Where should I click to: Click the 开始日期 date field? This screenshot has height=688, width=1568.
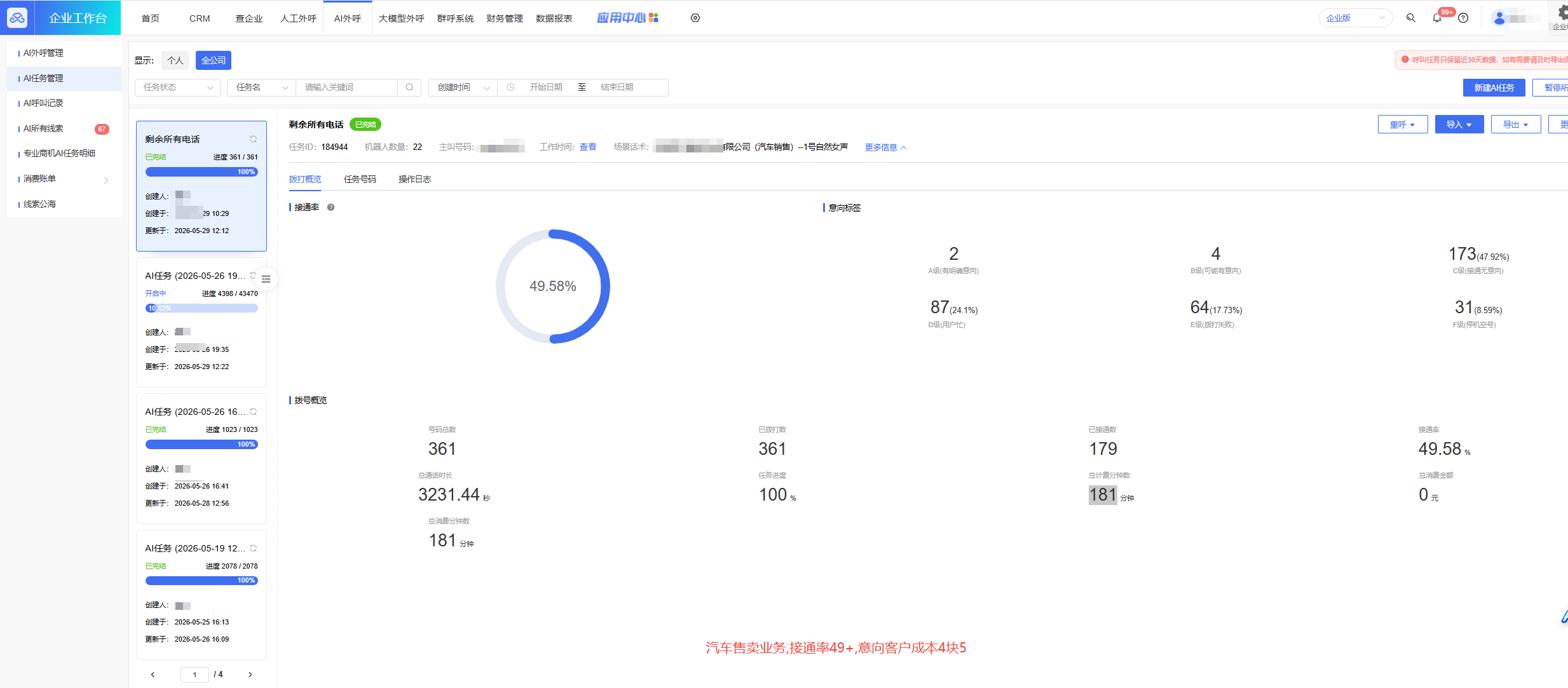(545, 87)
